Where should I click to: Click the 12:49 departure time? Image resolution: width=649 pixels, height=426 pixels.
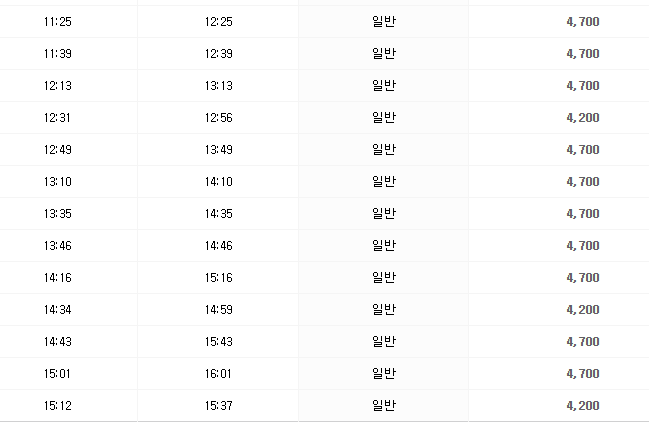[57, 149]
